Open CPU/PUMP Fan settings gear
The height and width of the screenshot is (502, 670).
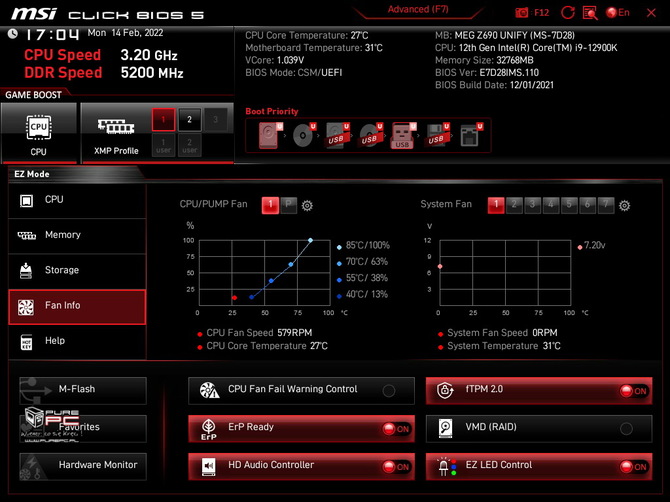[x=307, y=206]
